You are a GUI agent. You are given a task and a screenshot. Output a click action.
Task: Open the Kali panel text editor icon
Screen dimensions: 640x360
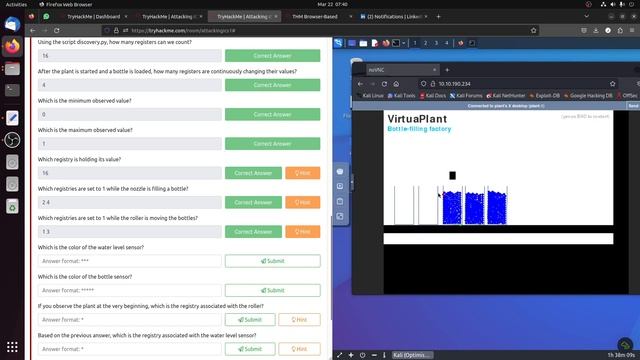click(x=374, y=43)
